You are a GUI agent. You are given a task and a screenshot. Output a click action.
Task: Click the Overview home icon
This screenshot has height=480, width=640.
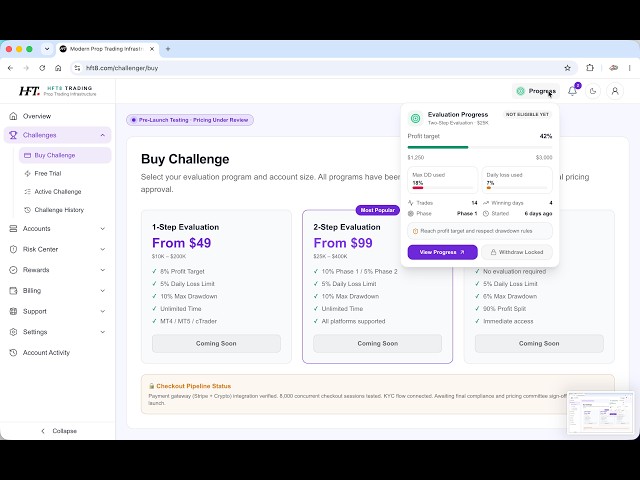[x=13, y=116]
